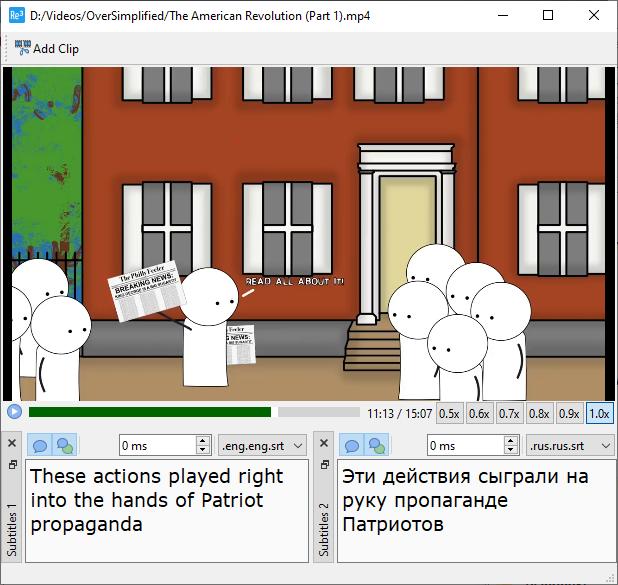Seek within the green playback progress bar

(x=150, y=412)
